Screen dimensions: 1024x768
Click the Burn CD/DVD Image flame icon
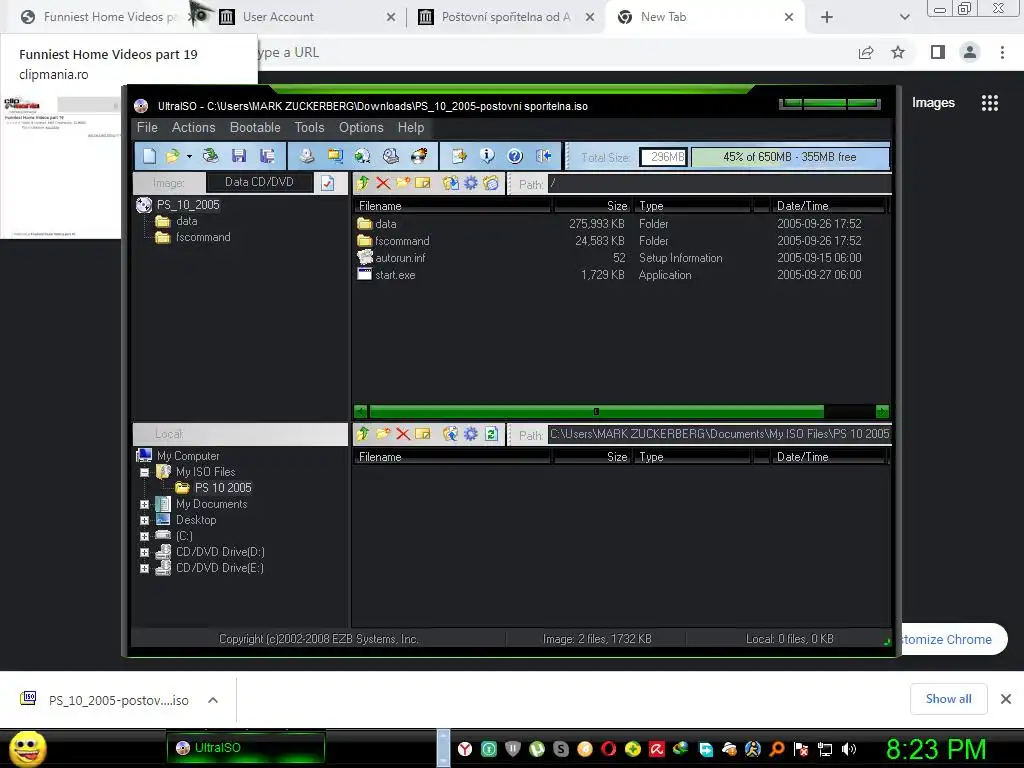click(x=419, y=156)
